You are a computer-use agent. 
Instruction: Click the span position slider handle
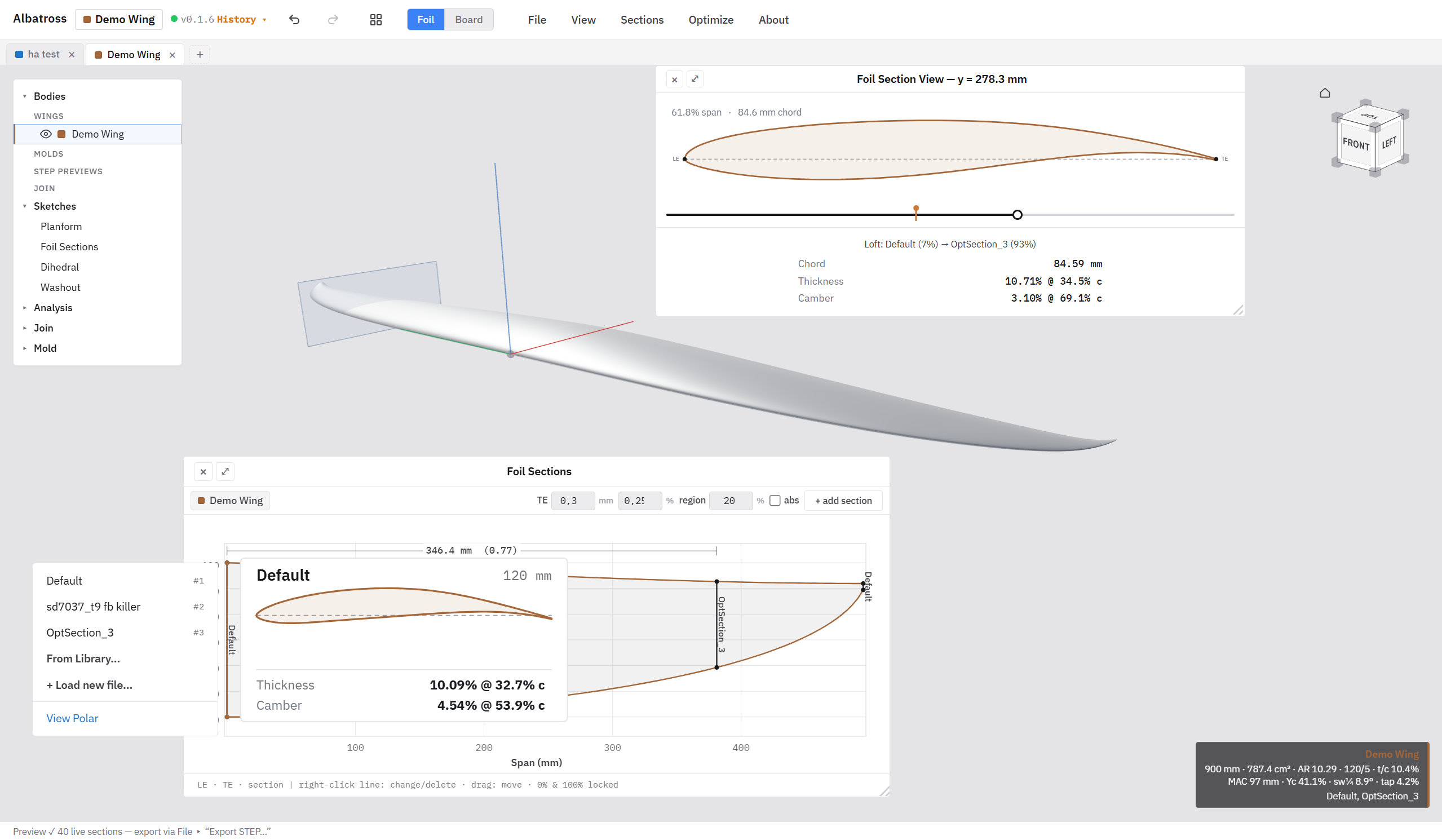[x=1018, y=215]
